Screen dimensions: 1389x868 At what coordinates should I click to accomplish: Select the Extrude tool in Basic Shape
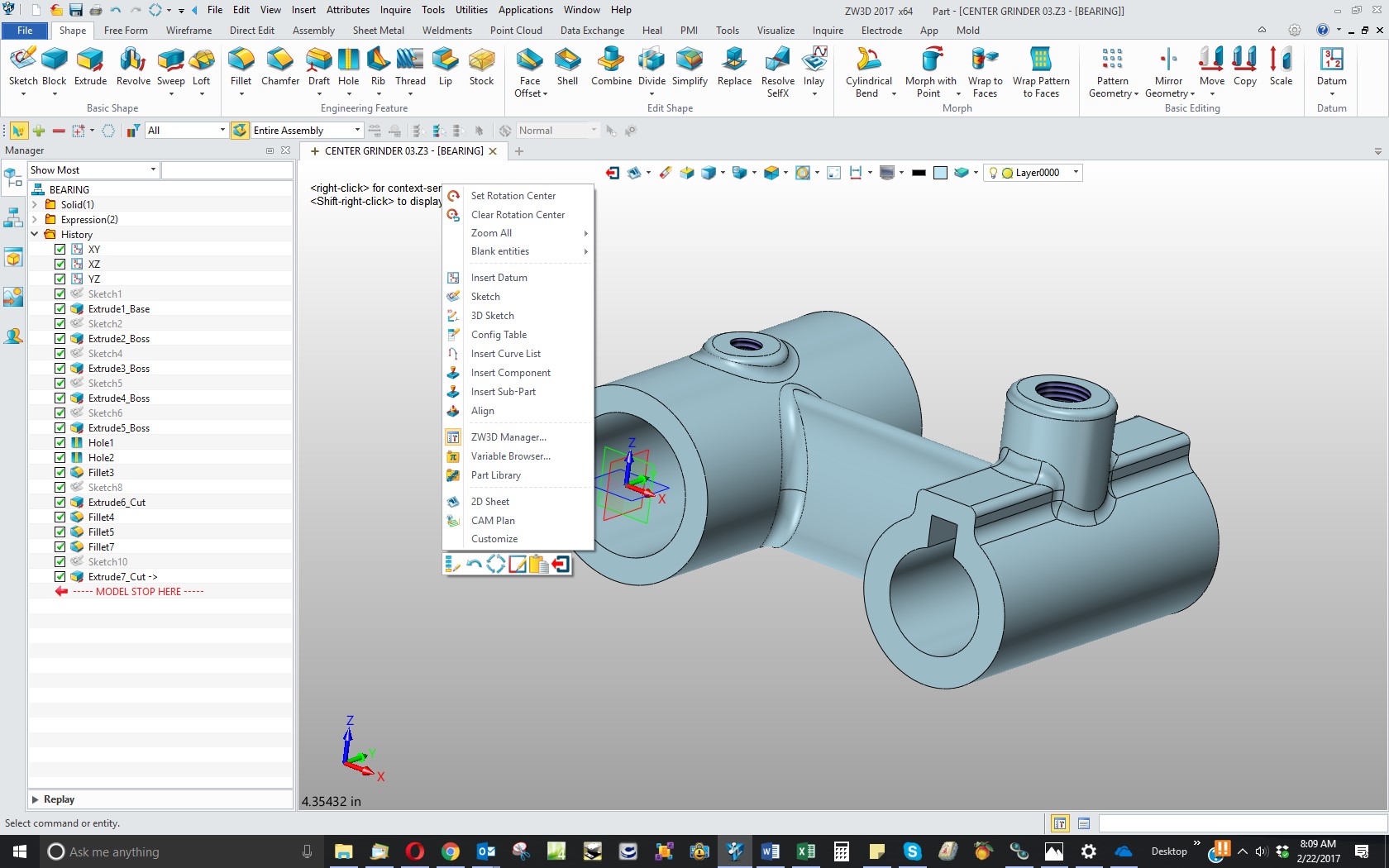(90, 66)
